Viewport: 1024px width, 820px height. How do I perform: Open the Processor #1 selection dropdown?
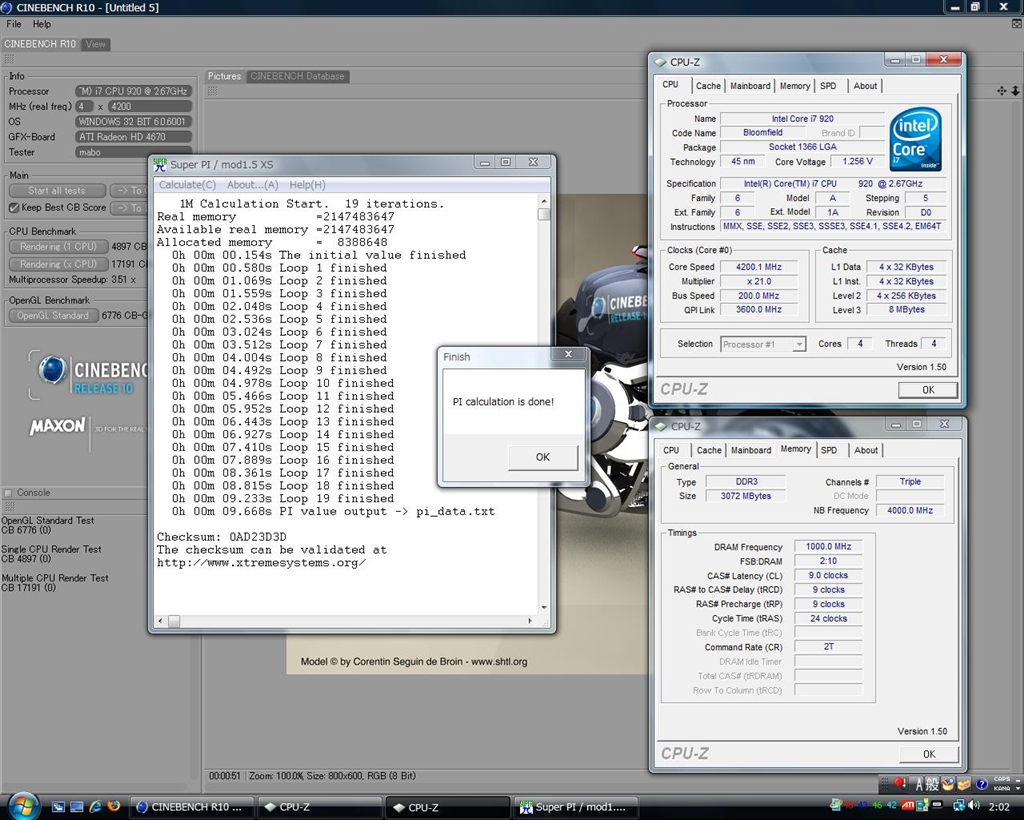[763, 344]
